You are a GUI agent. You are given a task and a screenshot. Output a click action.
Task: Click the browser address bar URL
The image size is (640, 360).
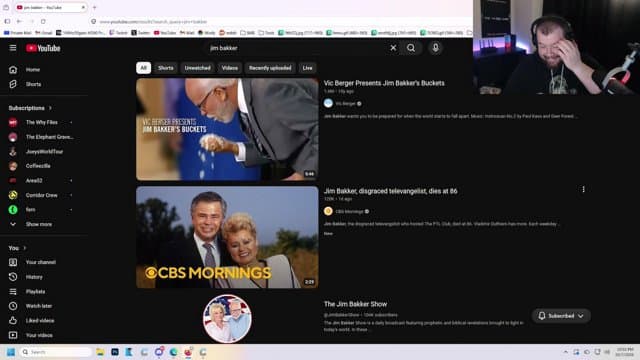pyautogui.click(x=153, y=22)
